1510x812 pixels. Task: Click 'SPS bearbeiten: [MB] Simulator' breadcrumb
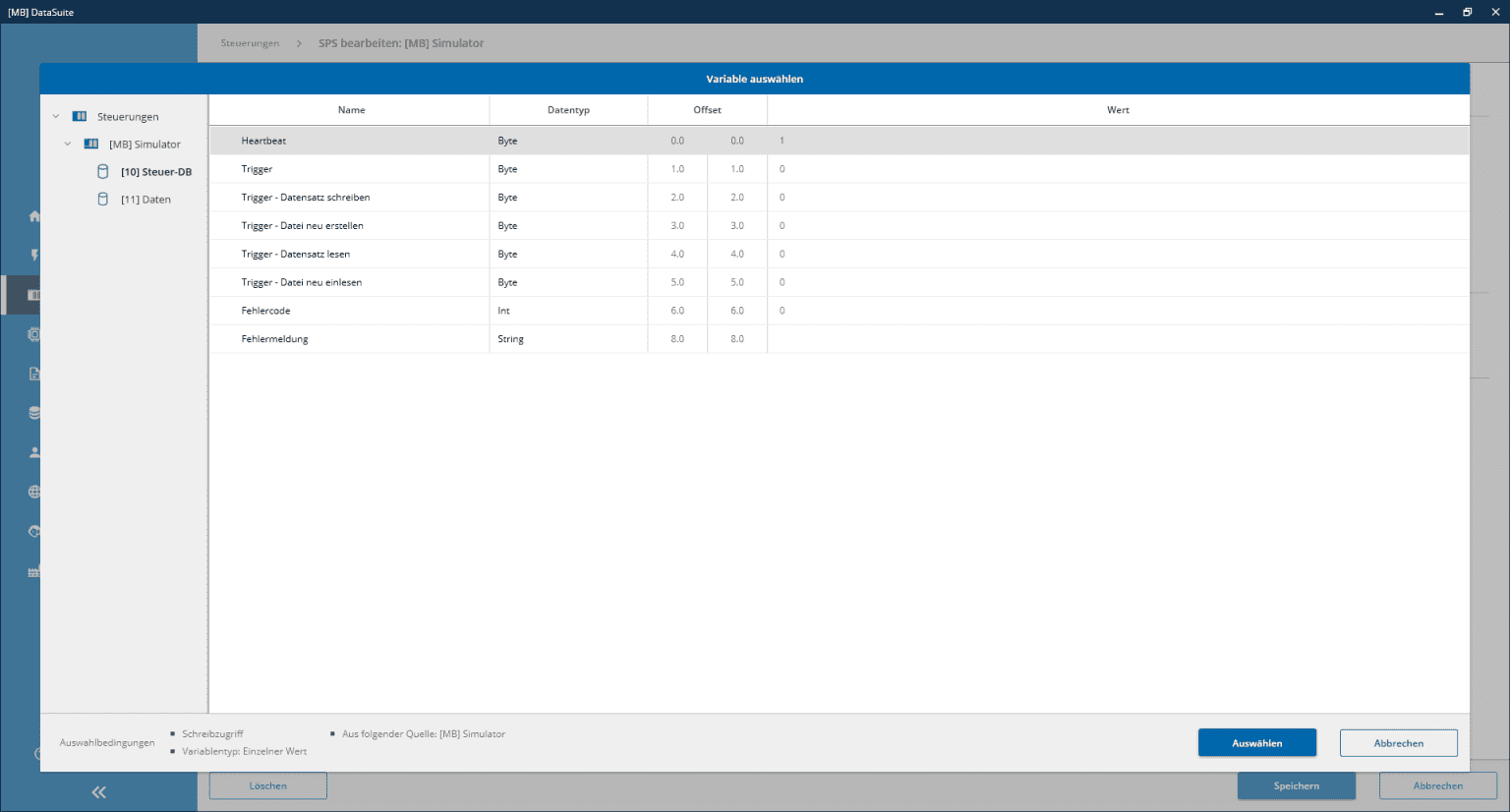coord(401,43)
